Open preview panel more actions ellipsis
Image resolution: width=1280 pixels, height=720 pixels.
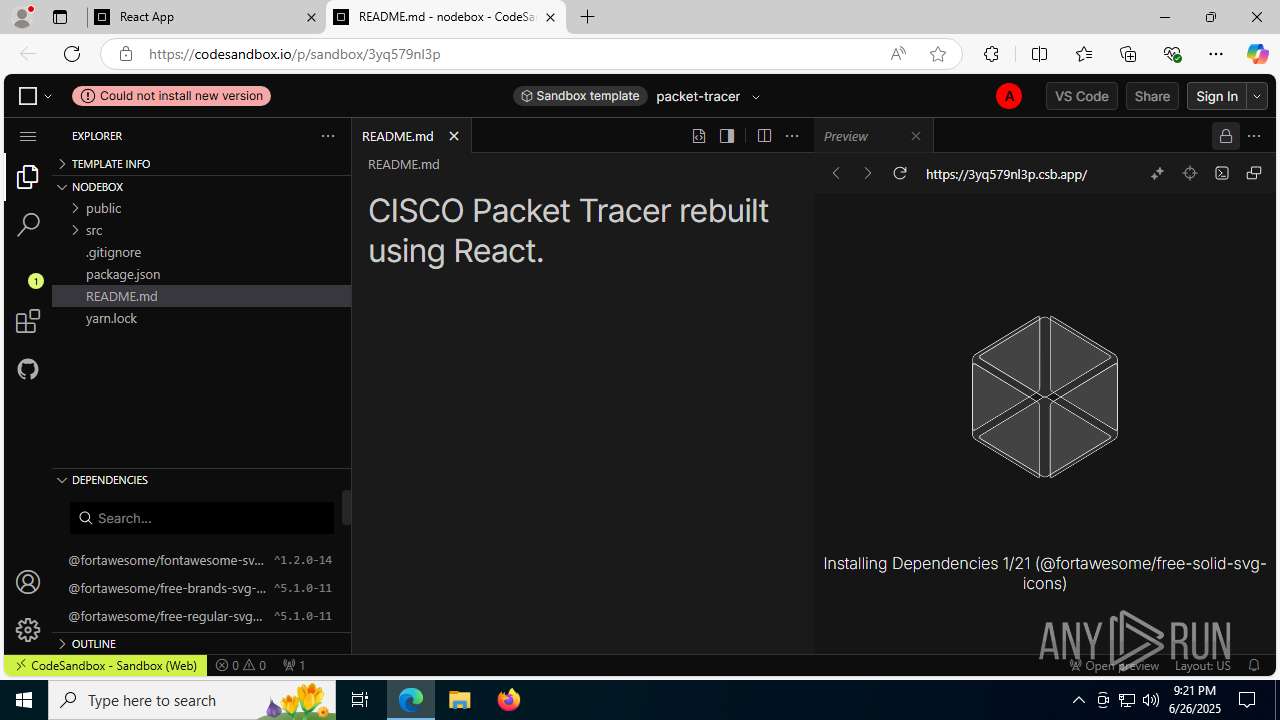click(1254, 136)
